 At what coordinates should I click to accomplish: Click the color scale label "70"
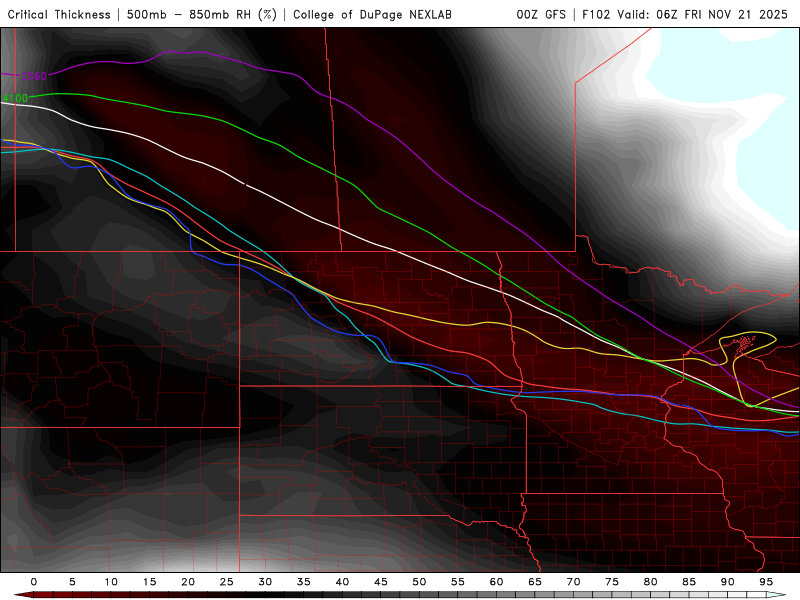click(x=573, y=582)
